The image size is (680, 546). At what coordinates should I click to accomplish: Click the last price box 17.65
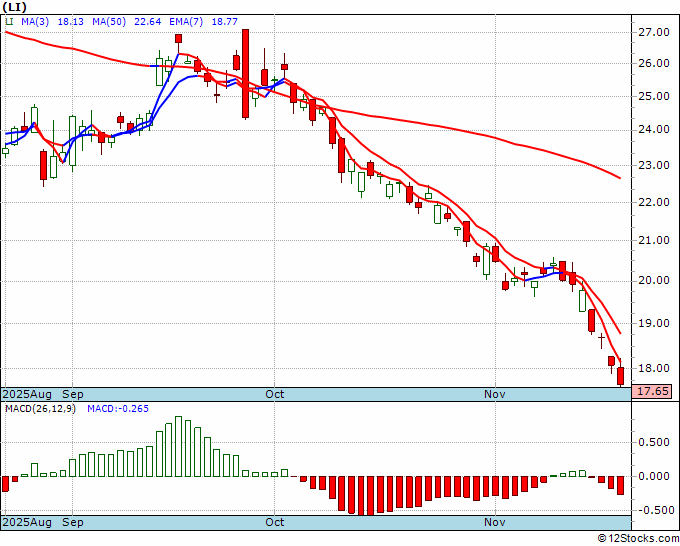click(652, 391)
